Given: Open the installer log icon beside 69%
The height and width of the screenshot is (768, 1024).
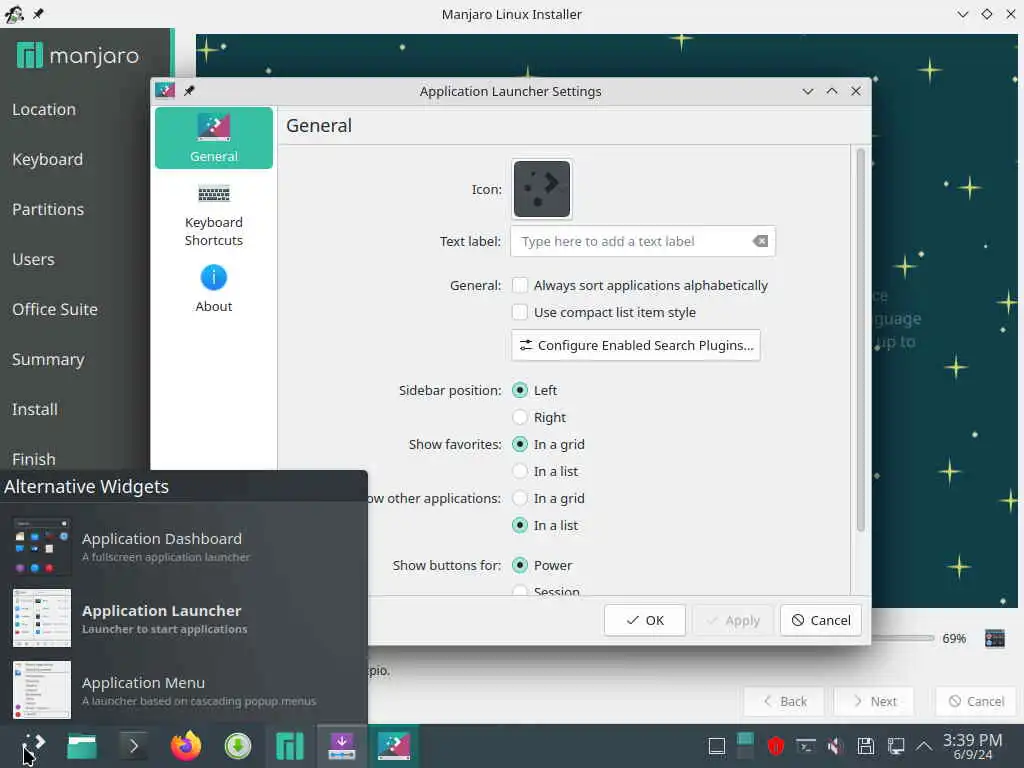Looking at the screenshot, I should point(995,638).
